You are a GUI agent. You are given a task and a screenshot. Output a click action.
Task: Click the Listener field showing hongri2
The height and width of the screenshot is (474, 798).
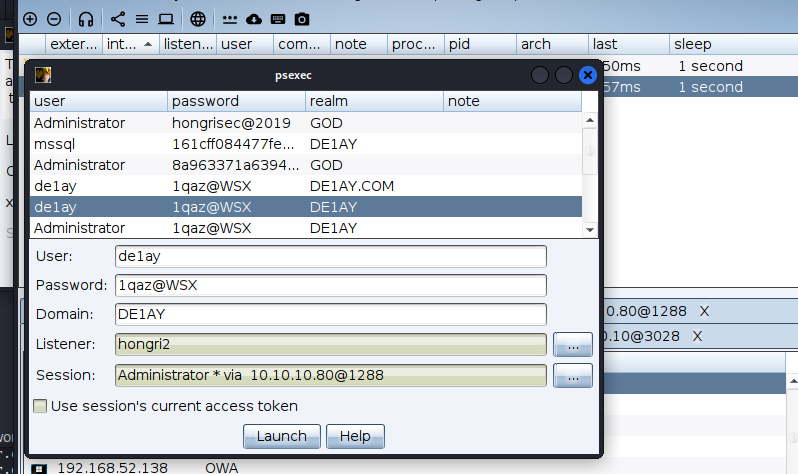pyautogui.click(x=331, y=345)
